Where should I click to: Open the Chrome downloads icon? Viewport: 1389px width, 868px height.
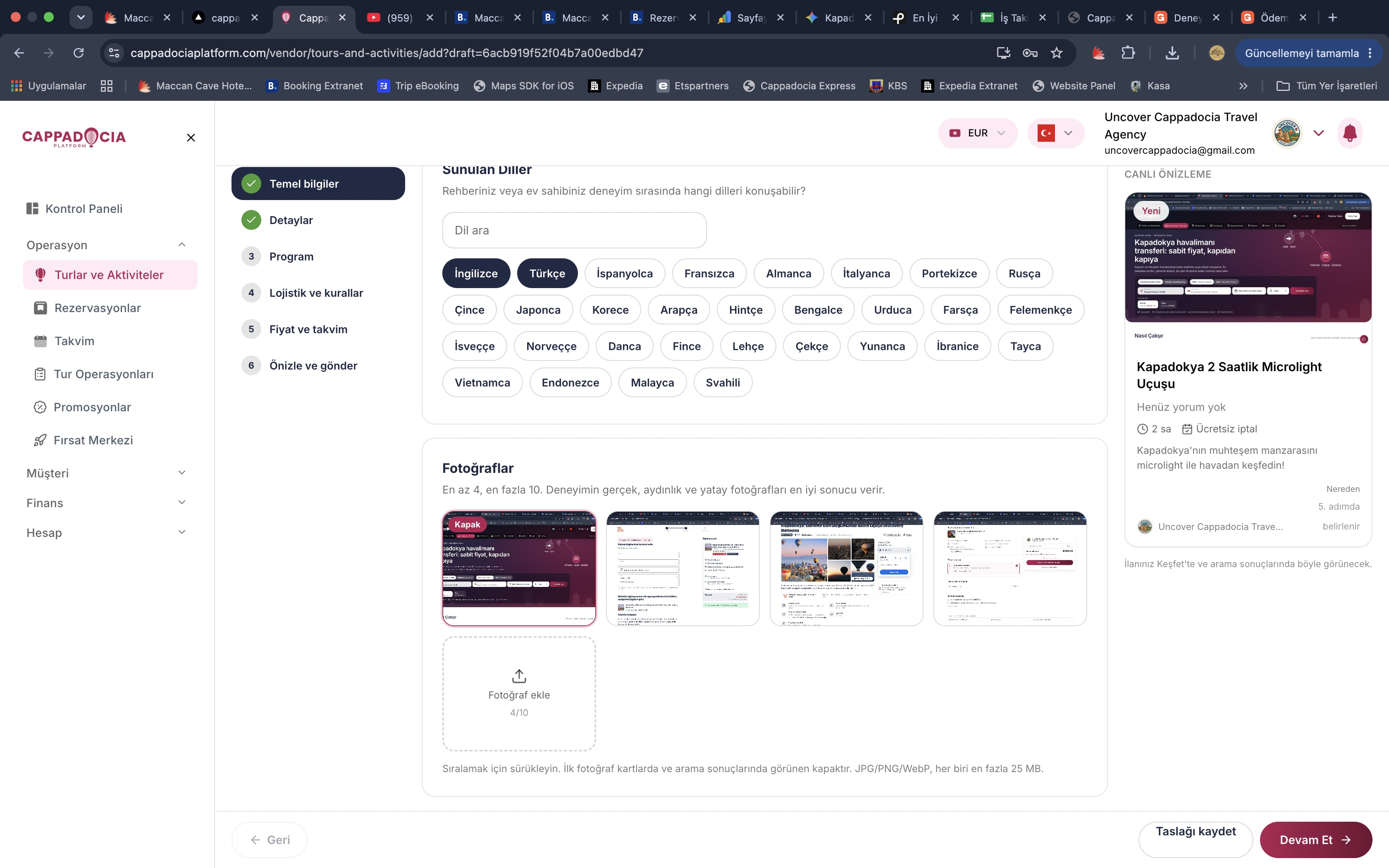[1172, 53]
